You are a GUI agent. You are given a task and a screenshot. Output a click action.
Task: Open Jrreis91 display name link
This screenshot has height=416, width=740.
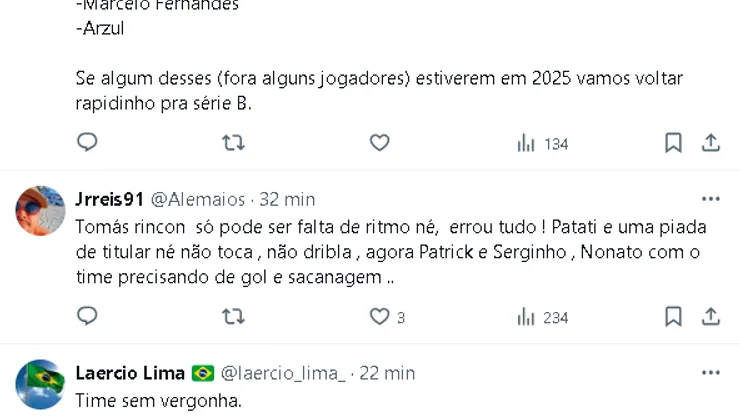pos(110,199)
